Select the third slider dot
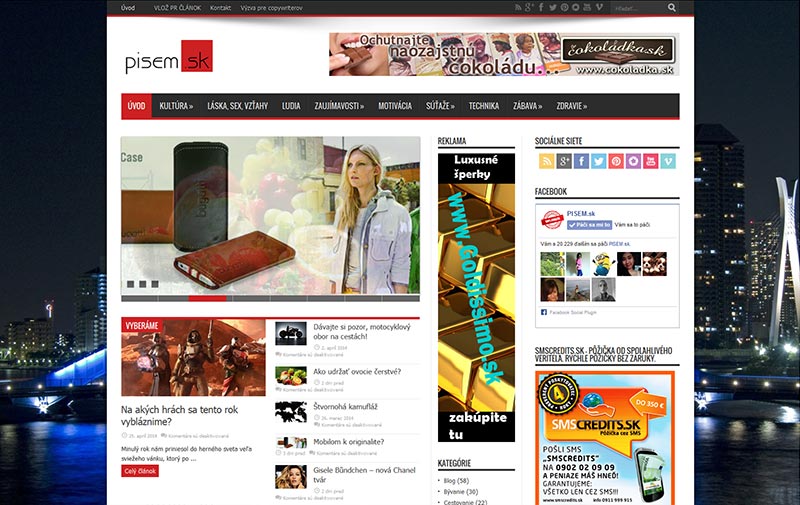The image size is (800, 505). (155, 284)
